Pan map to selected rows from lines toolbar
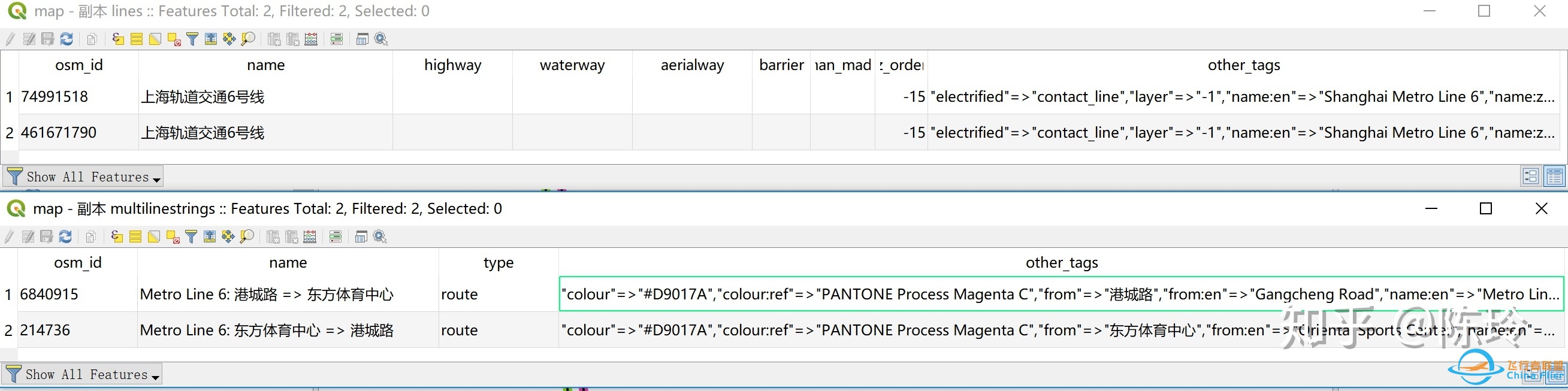This screenshot has width=1568, height=391. (229, 40)
